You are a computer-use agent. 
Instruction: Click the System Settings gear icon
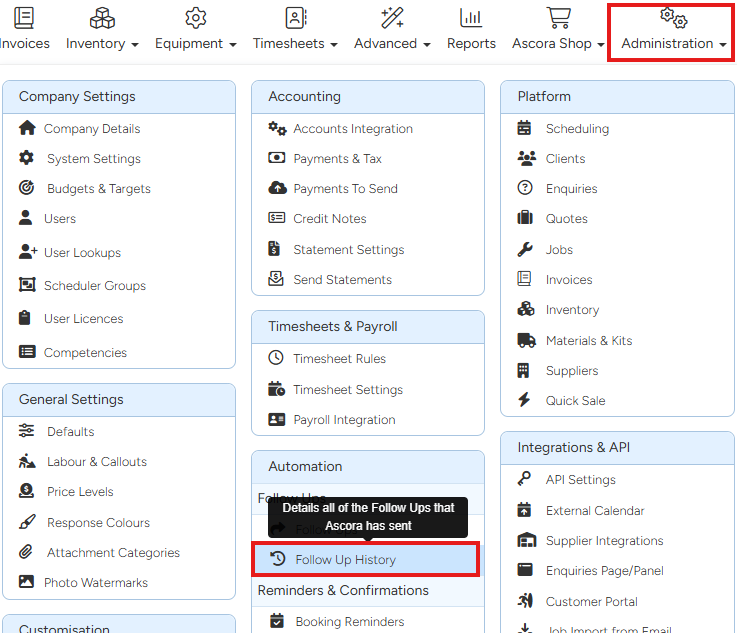click(x=27, y=158)
